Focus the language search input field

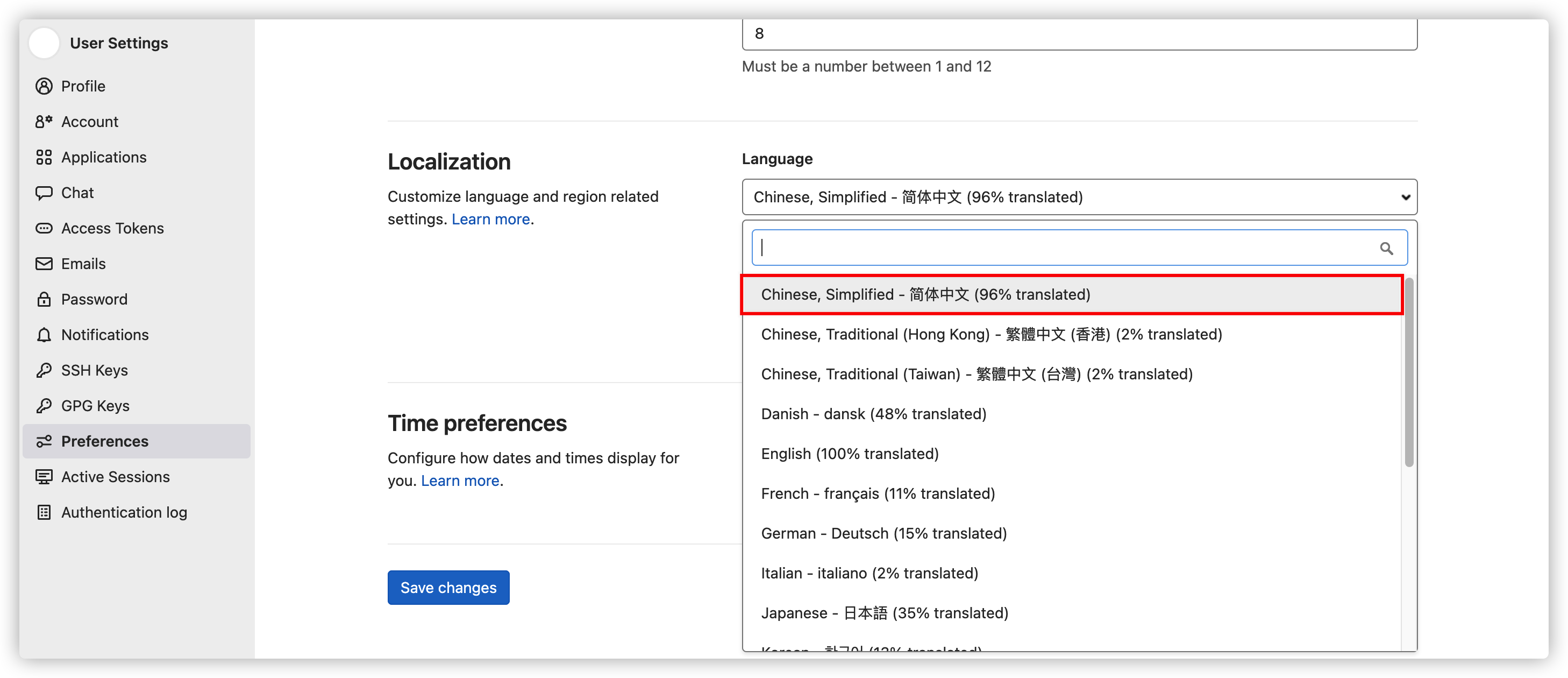coord(1065,248)
